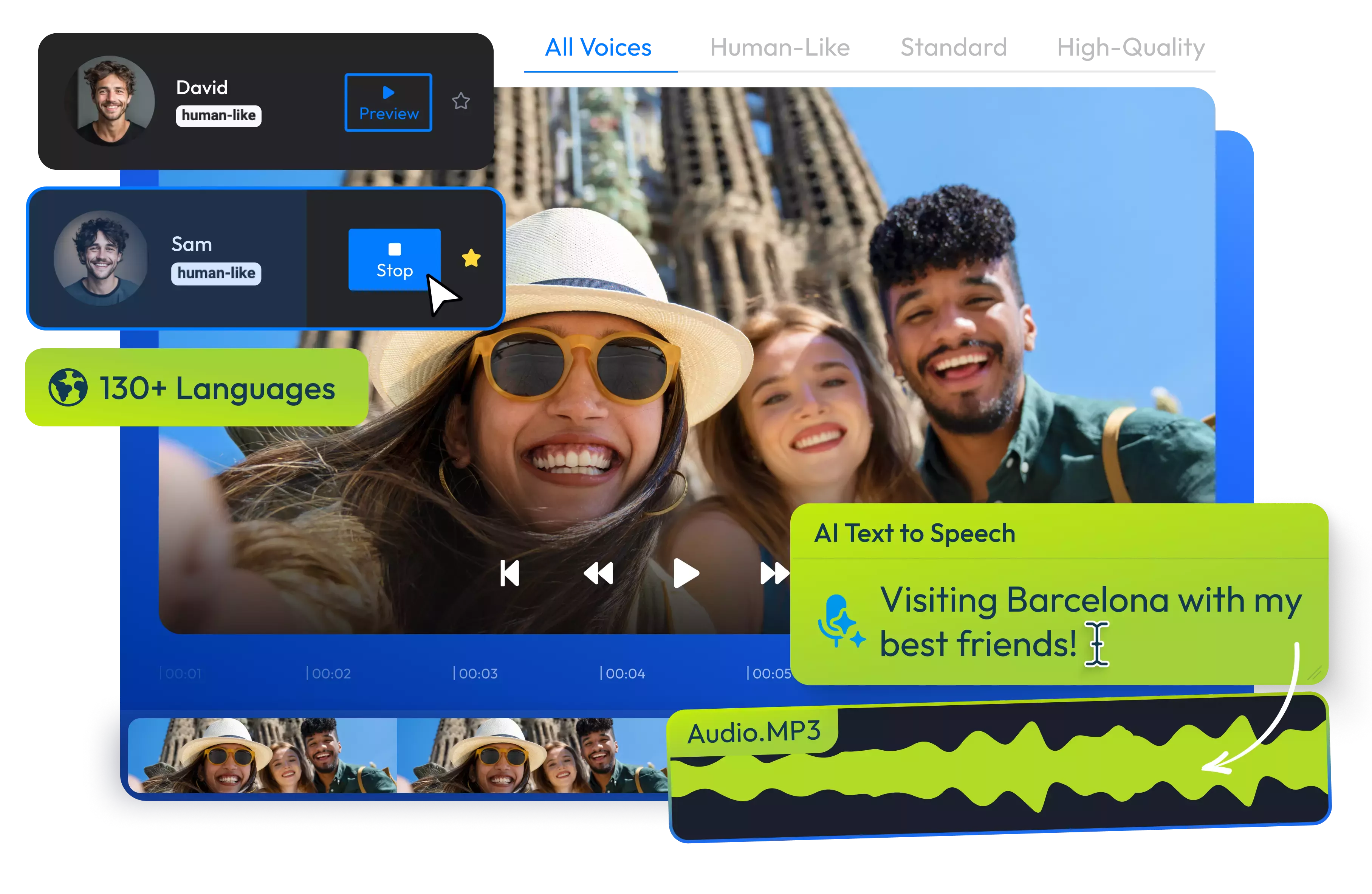Unfavorite Sam's voice via the yellow star
The height and width of the screenshot is (894, 1372).
(x=471, y=258)
